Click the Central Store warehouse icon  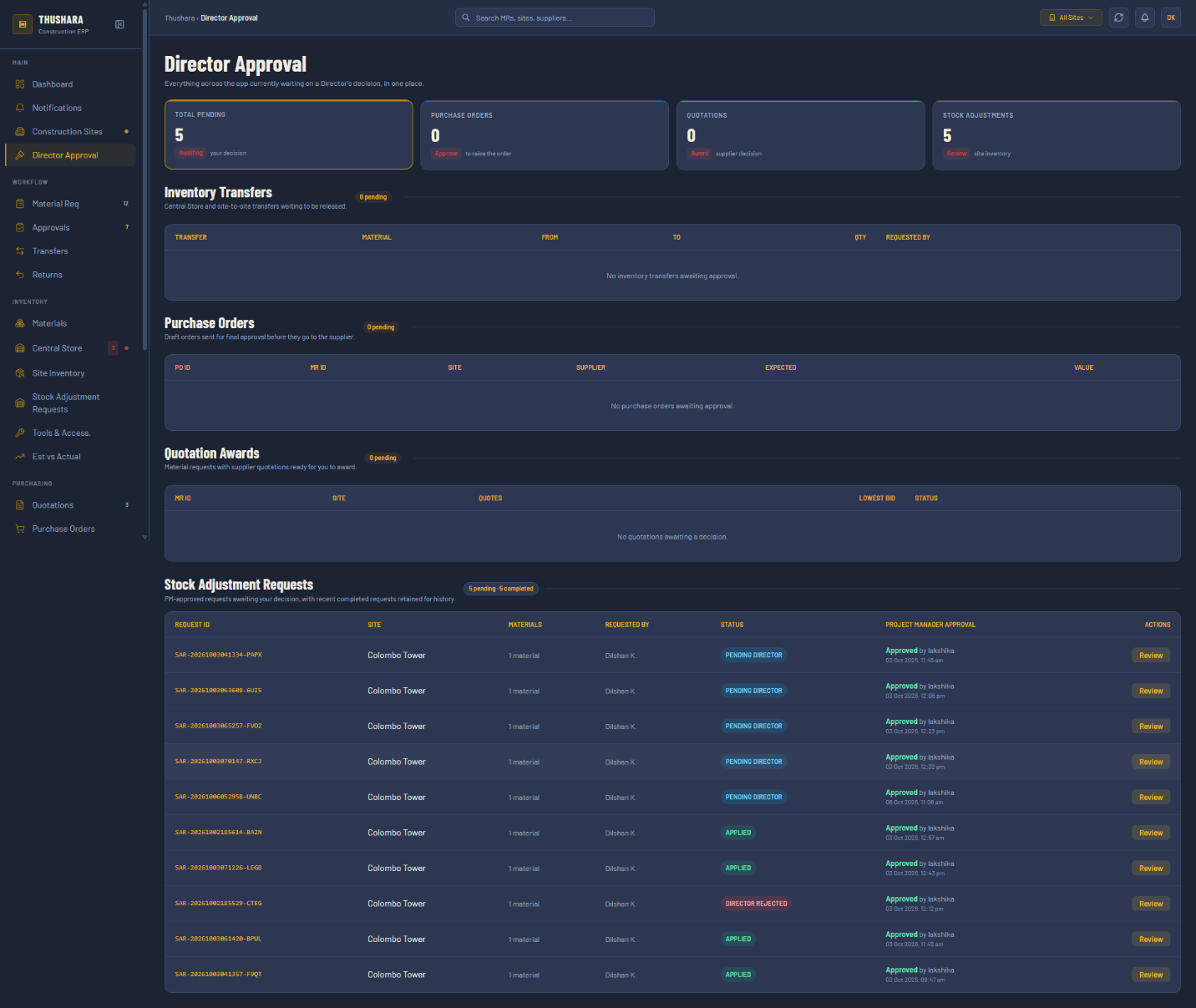point(20,348)
